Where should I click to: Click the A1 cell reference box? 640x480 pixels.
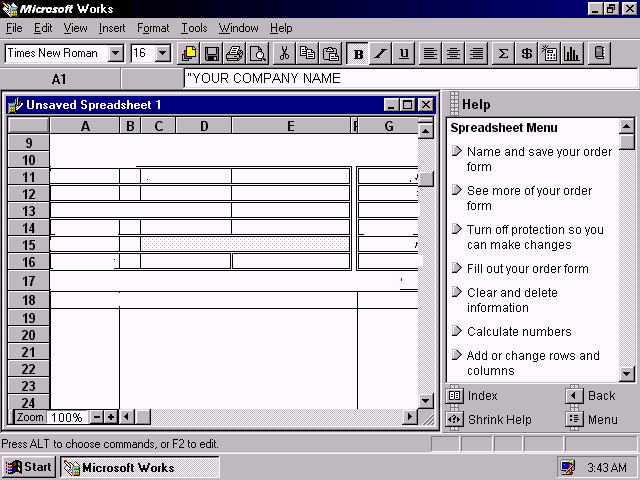pyautogui.click(x=60, y=79)
